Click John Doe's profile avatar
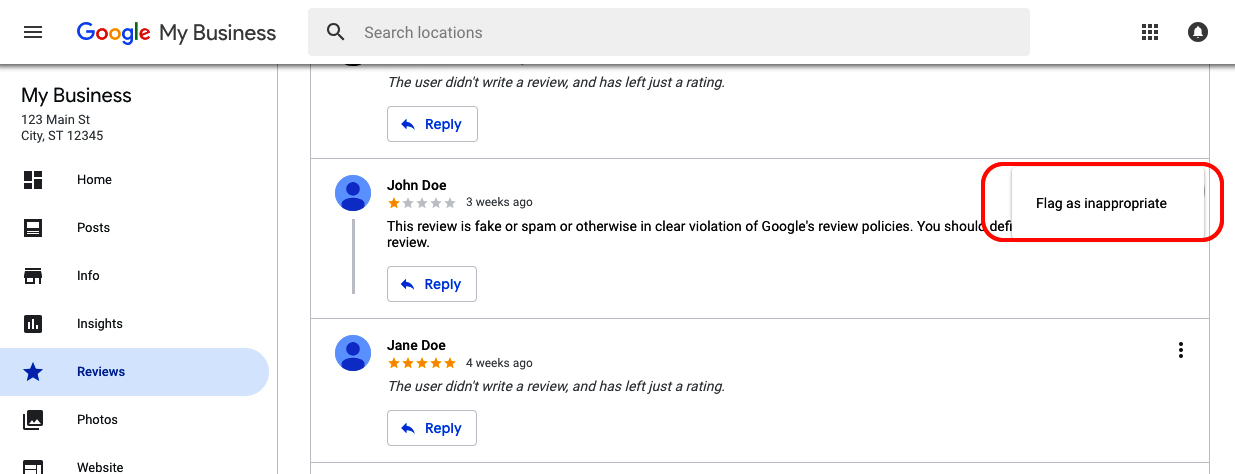1235x474 pixels. click(x=353, y=192)
